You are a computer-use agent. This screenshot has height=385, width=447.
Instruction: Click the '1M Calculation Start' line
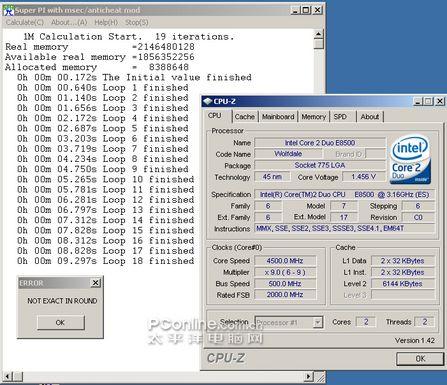coord(129,37)
